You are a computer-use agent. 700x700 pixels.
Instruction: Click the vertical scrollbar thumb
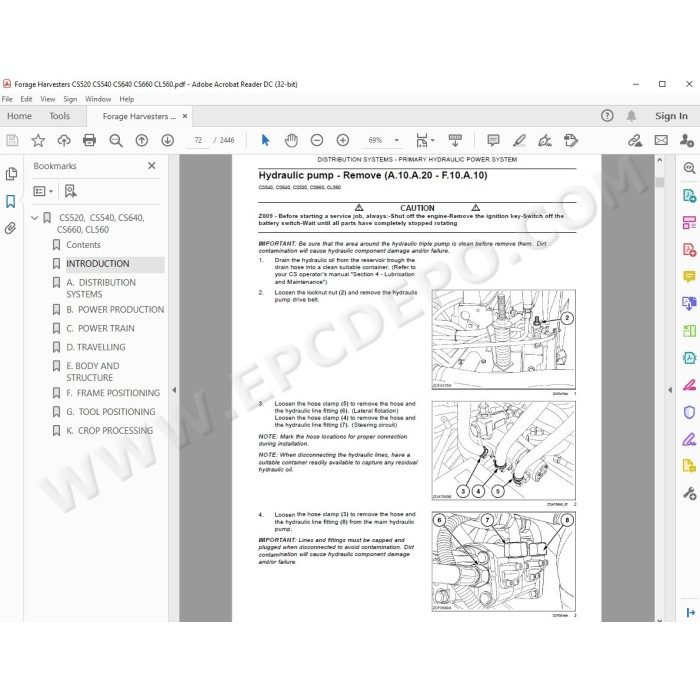pyautogui.click(x=660, y=182)
